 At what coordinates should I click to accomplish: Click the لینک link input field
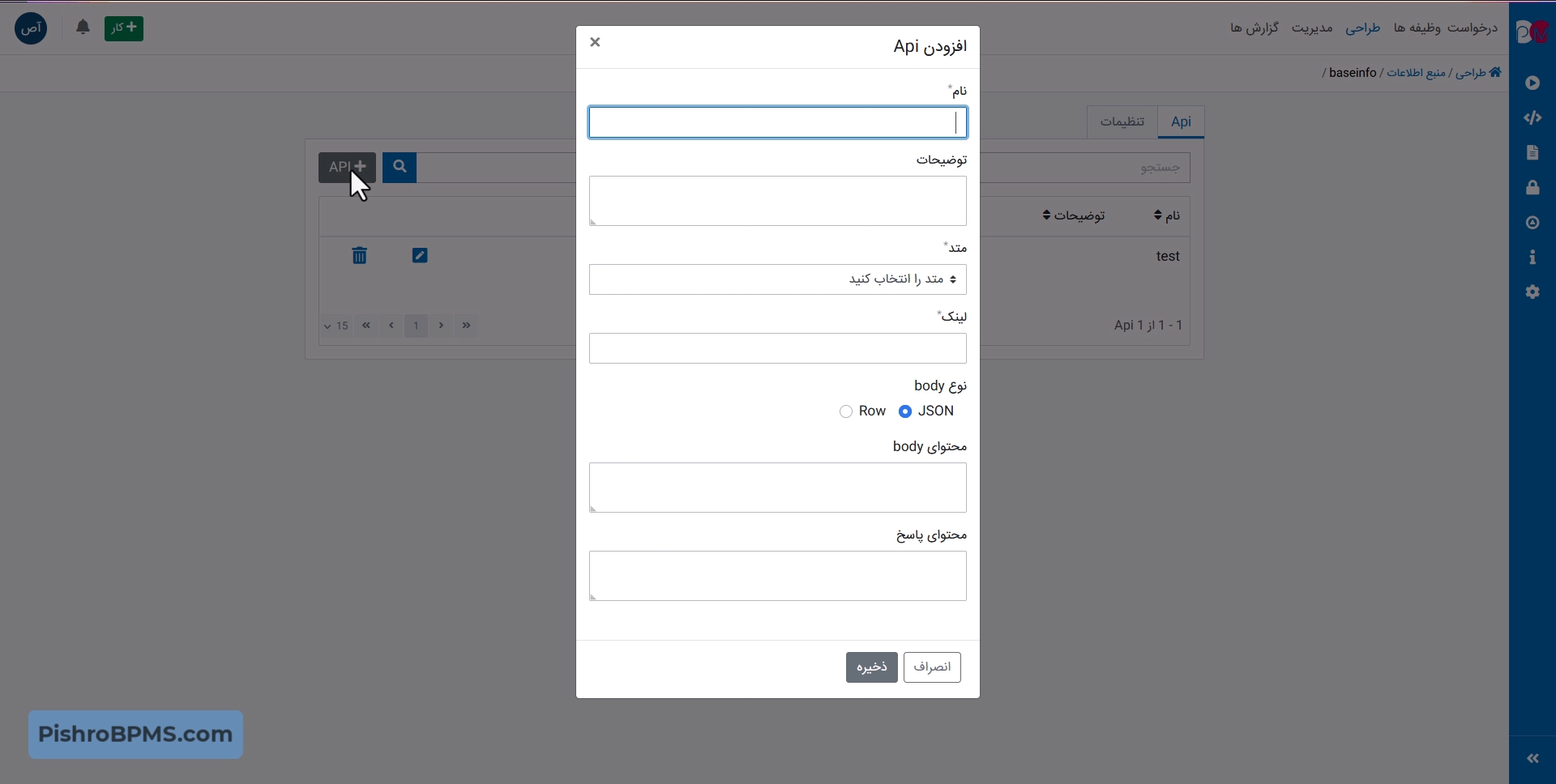pos(777,348)
